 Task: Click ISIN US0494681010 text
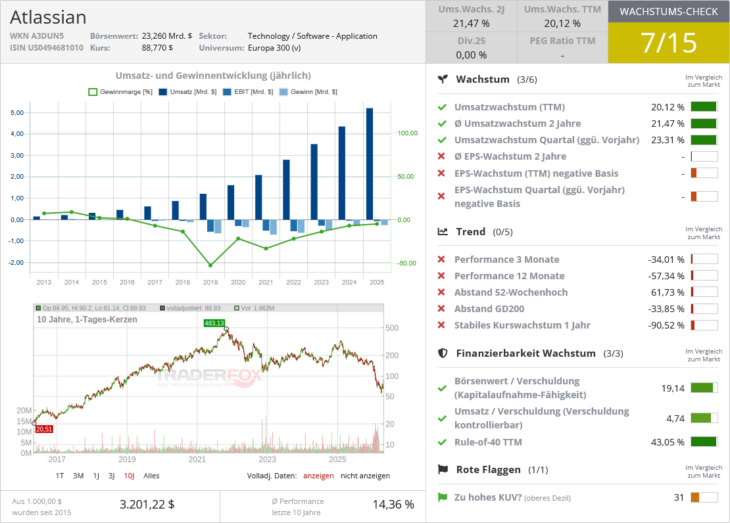pyautogui.click(x=47, y=48)
